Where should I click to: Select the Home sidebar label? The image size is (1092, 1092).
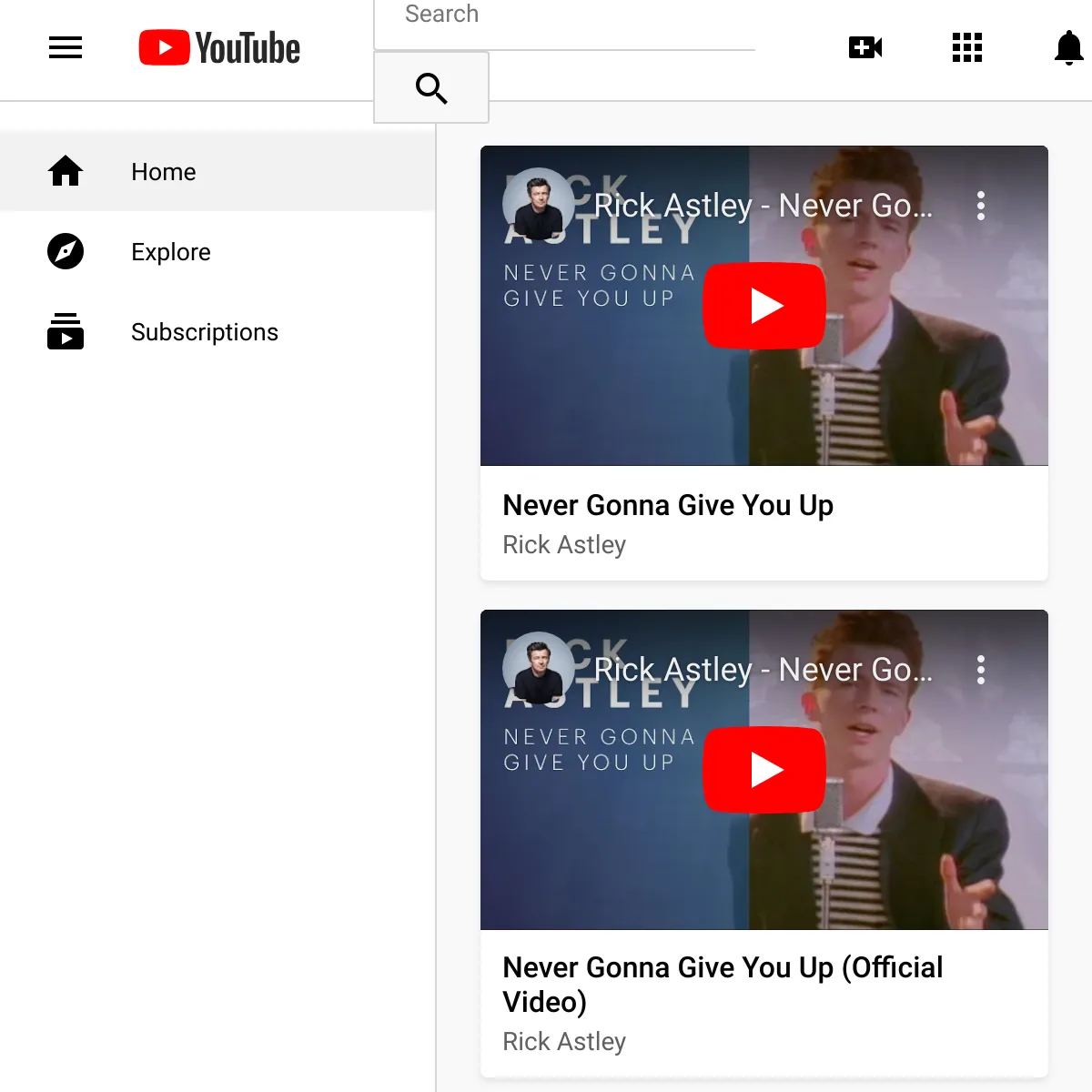(164, 172)
